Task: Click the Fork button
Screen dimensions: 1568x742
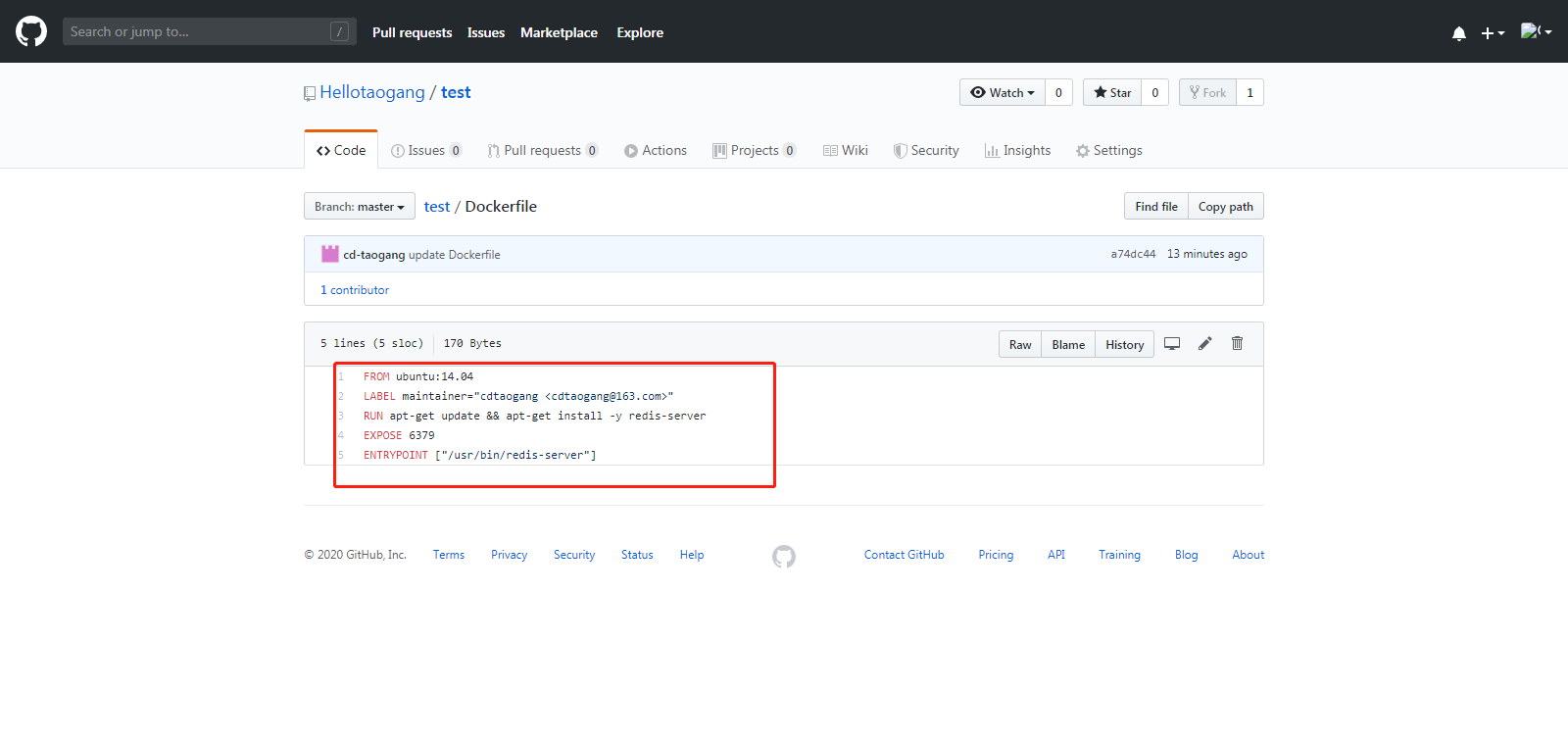Action: 1207,92
